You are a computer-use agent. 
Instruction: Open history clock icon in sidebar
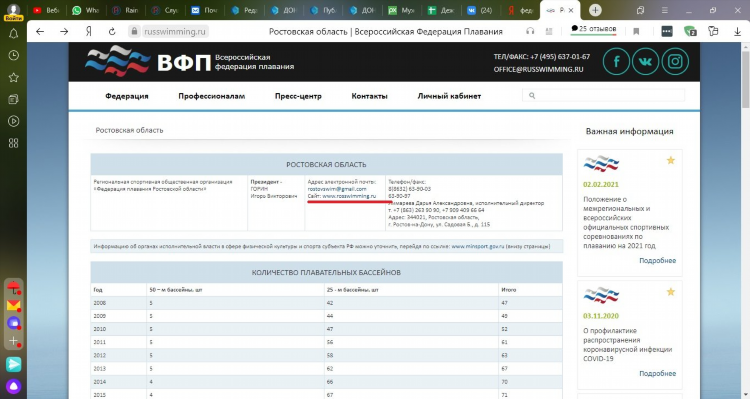(x=13, y=55)
